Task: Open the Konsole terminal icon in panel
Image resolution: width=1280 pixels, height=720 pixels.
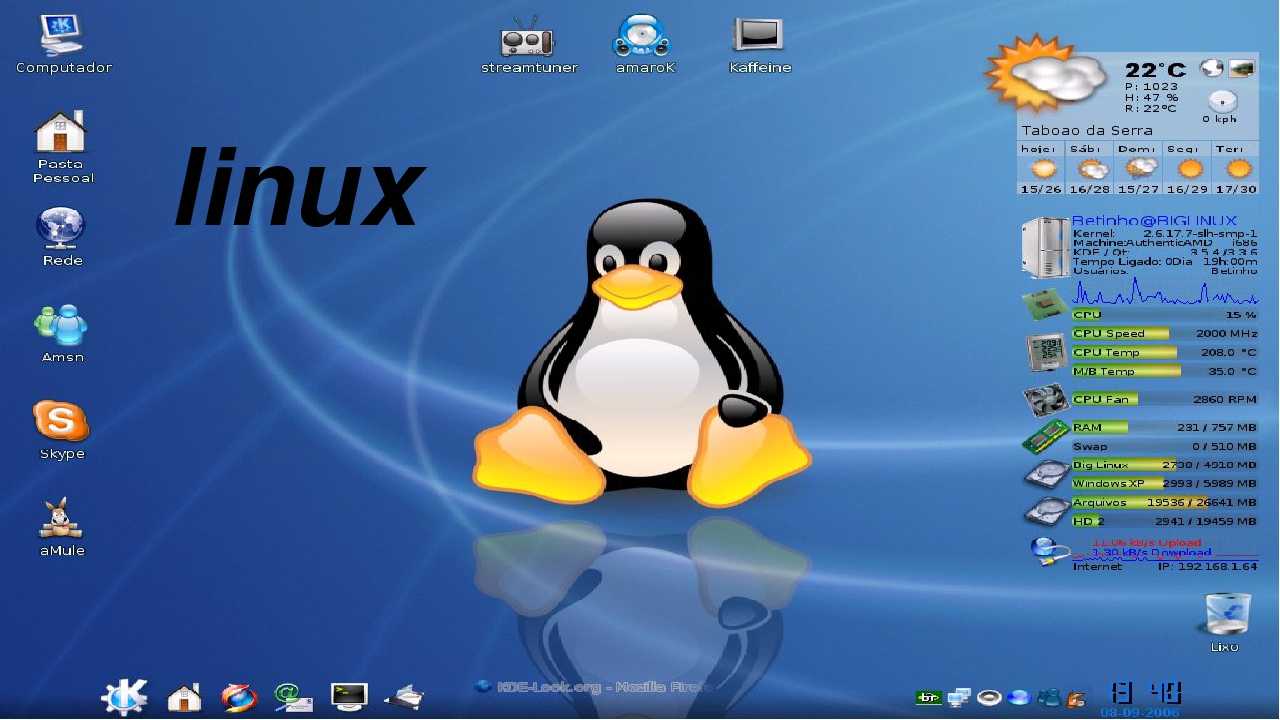Action: point(349,696)
